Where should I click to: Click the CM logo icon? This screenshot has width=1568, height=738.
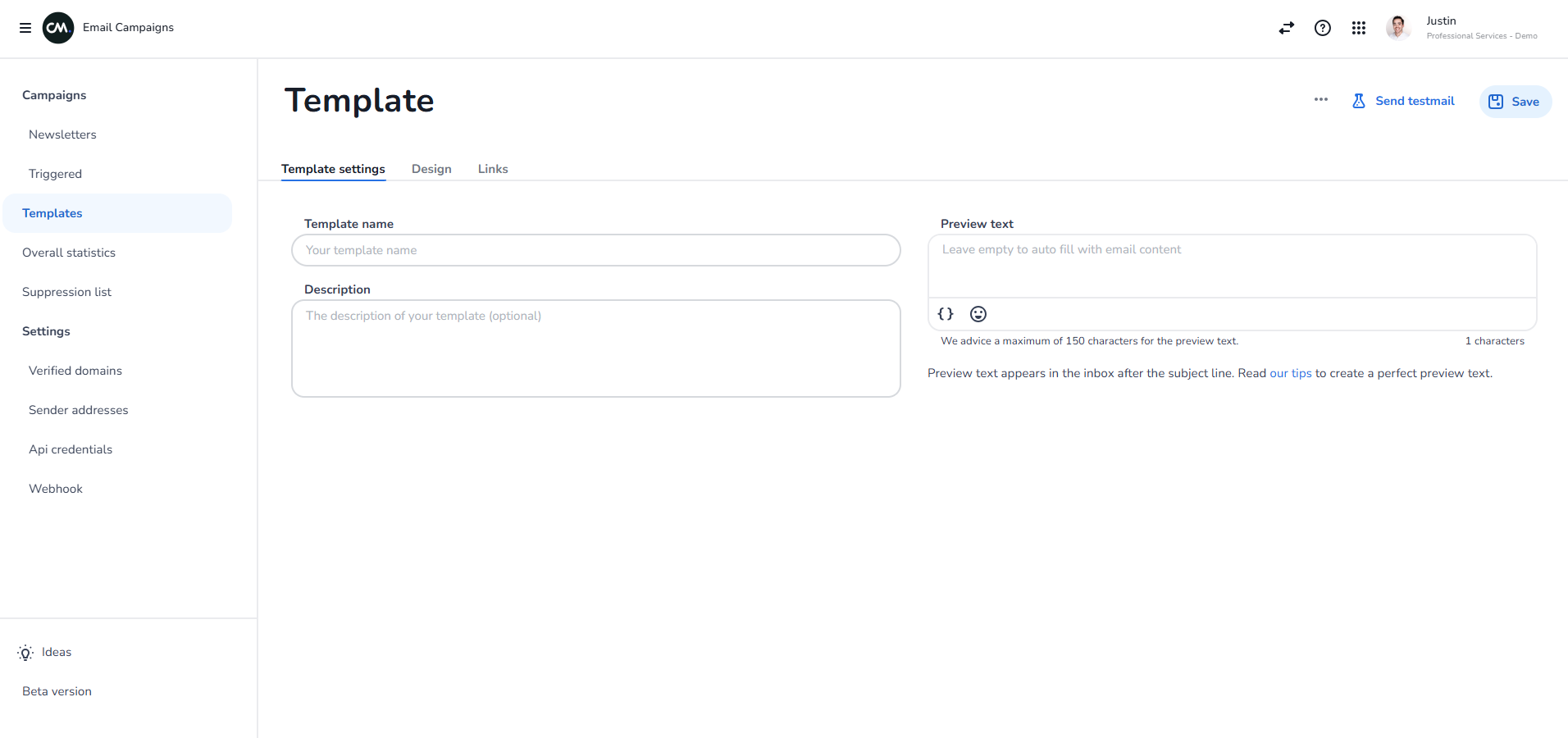tap(58, 28)
